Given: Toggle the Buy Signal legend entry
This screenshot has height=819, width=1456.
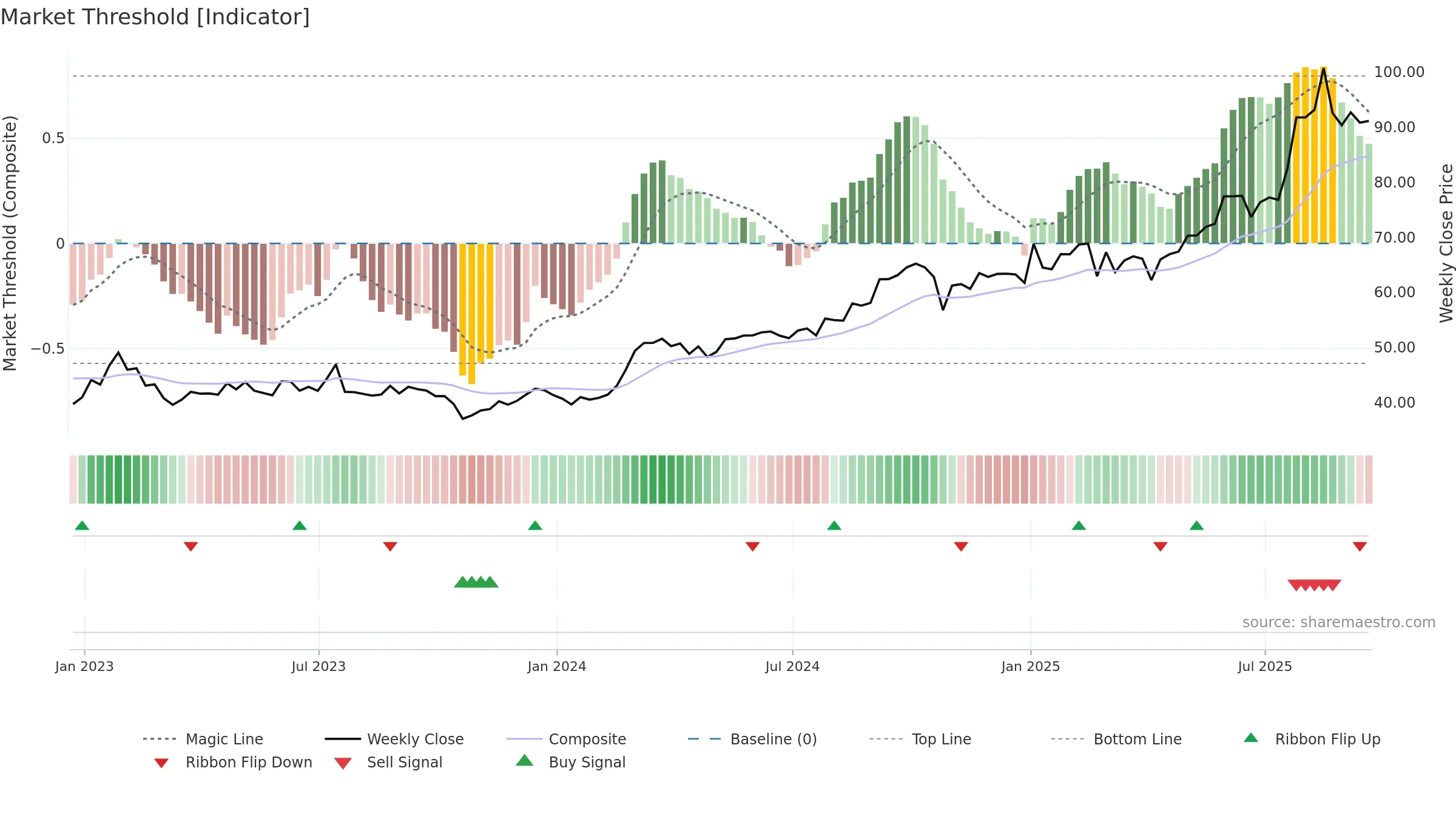Looking at the screenshot, I should (x=570, y=762).
